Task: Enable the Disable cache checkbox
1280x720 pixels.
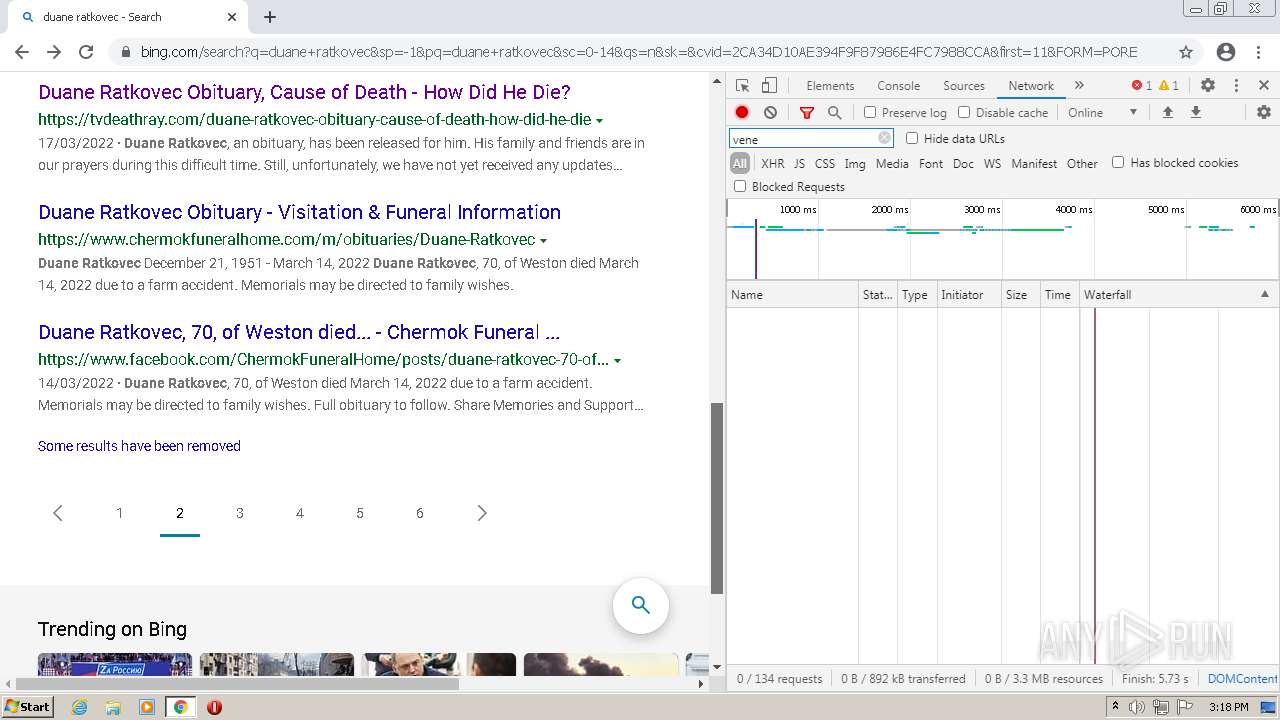Action: (964, 113)
